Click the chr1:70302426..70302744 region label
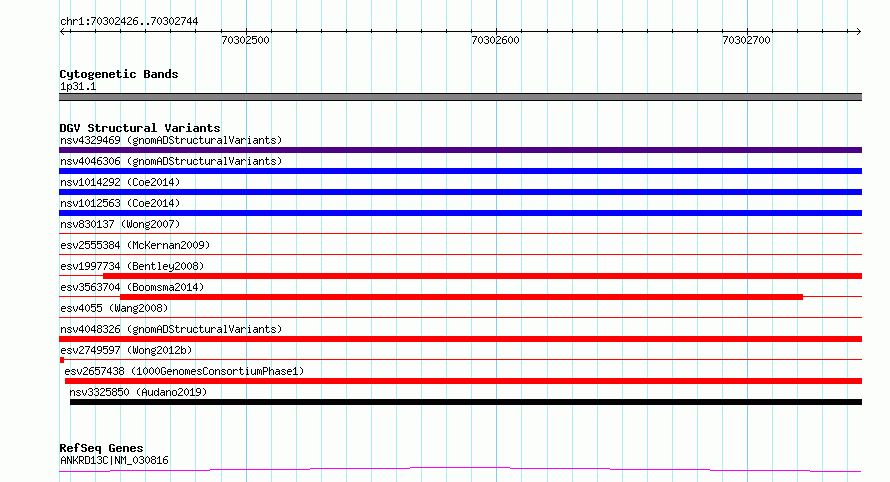 tap(129, 22)
